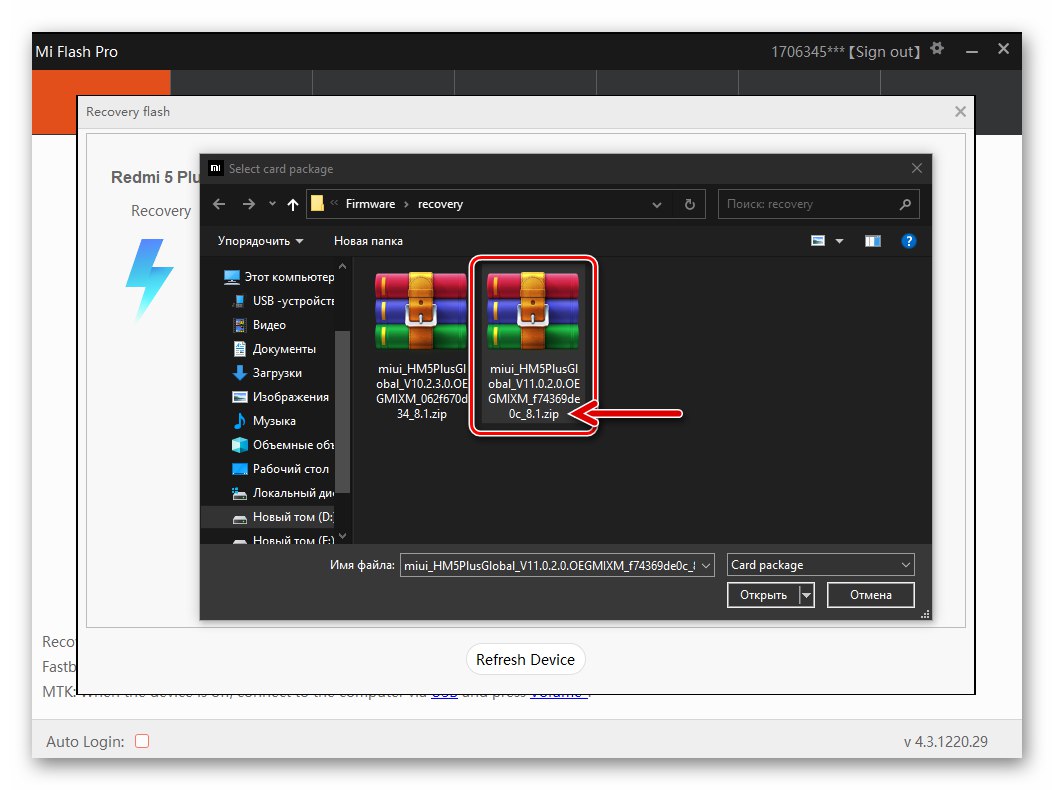Open file dialog help
The height and width of the screenshot is (790, 1054).
point(908,241)
